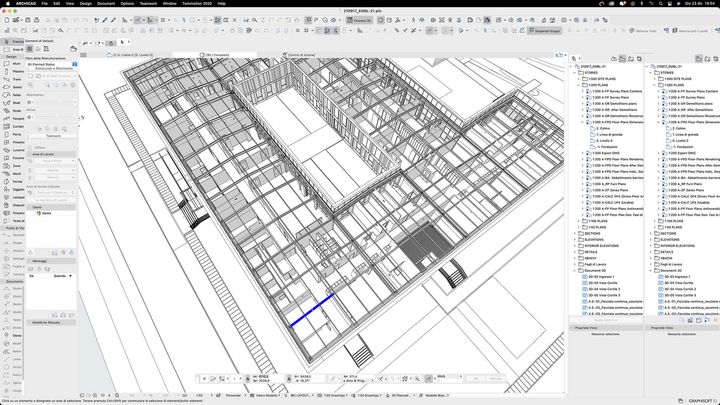This screenshot has height=405, width=720.
Task: Select the Finestra (window) tool
Action: 13,142
